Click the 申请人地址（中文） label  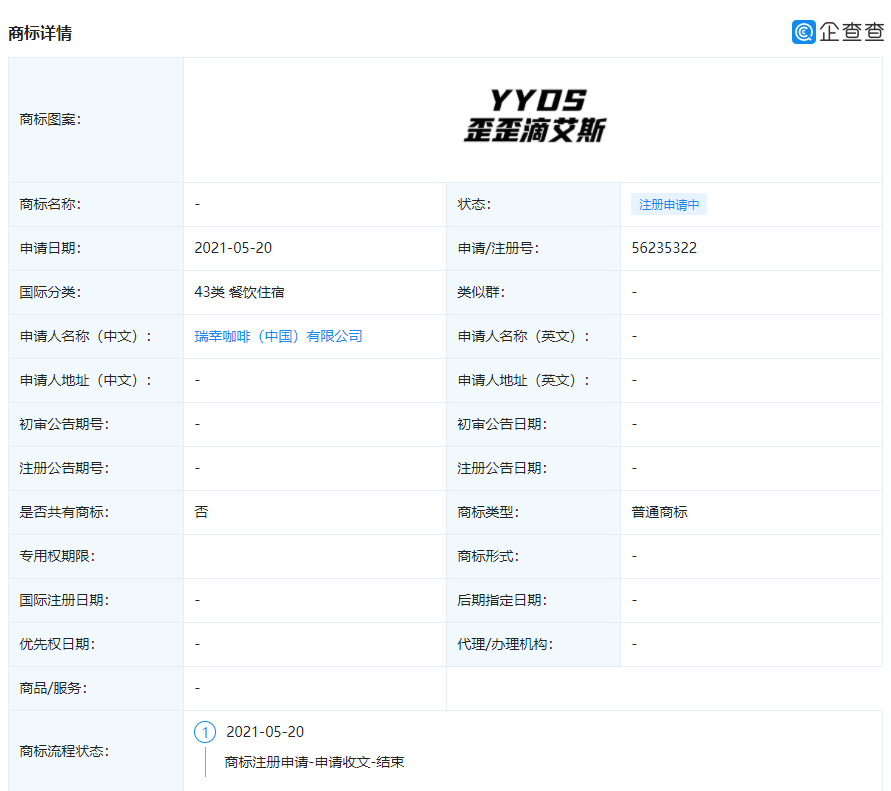pos(86,380)
